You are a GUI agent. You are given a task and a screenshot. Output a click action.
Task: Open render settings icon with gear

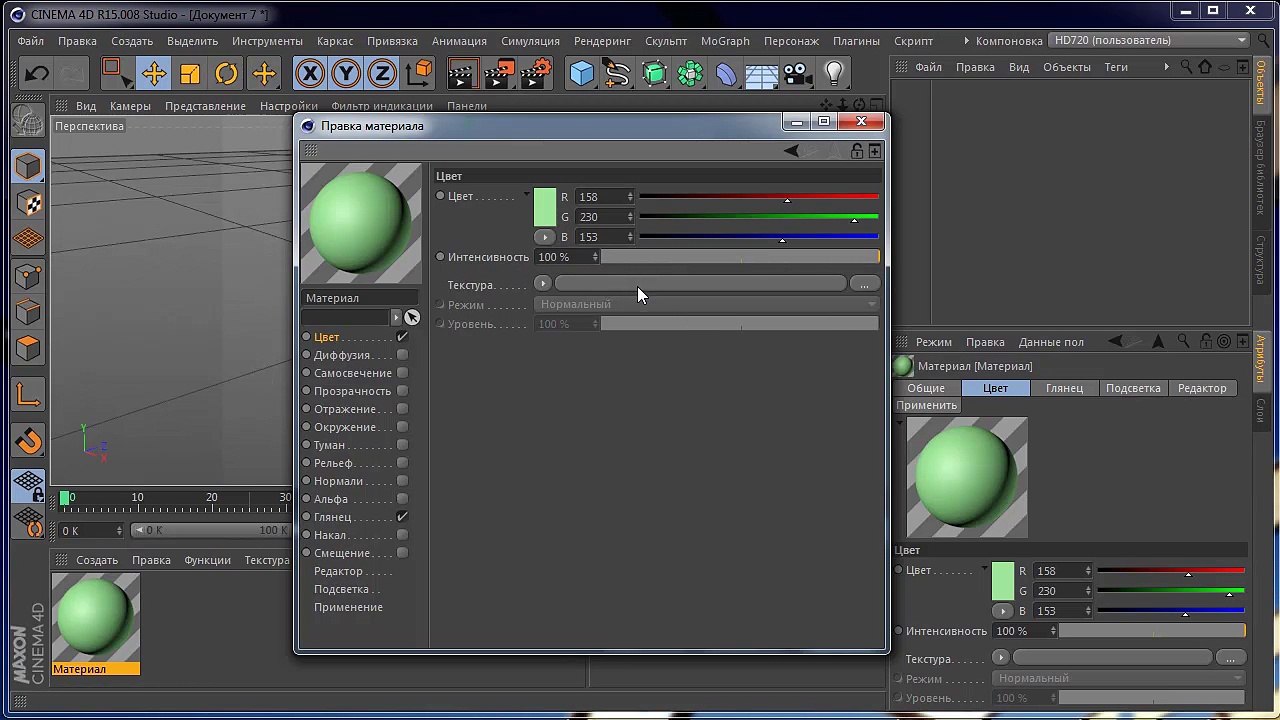537,73
